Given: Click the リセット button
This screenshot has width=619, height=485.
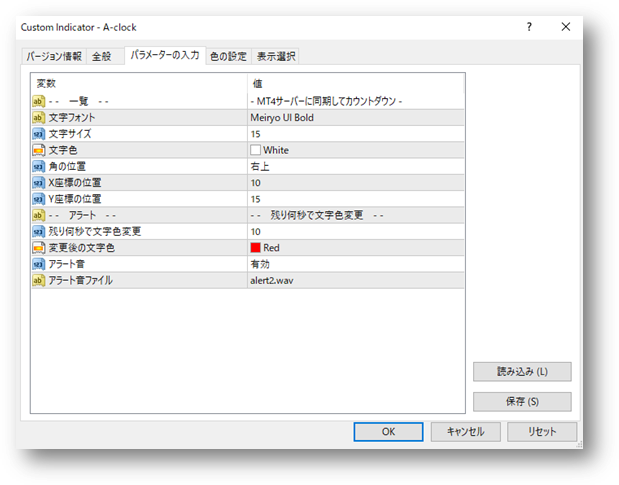Looking at the screenshot, I should tap(542, 432).
